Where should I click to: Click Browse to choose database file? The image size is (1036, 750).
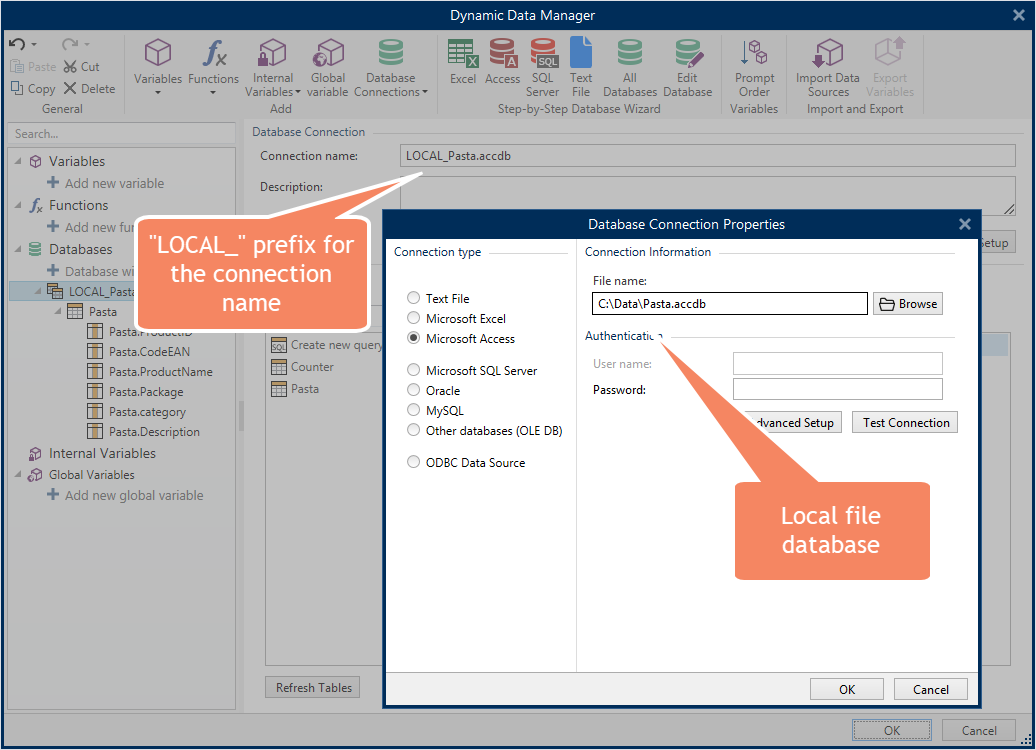click(x=908, y=304)
